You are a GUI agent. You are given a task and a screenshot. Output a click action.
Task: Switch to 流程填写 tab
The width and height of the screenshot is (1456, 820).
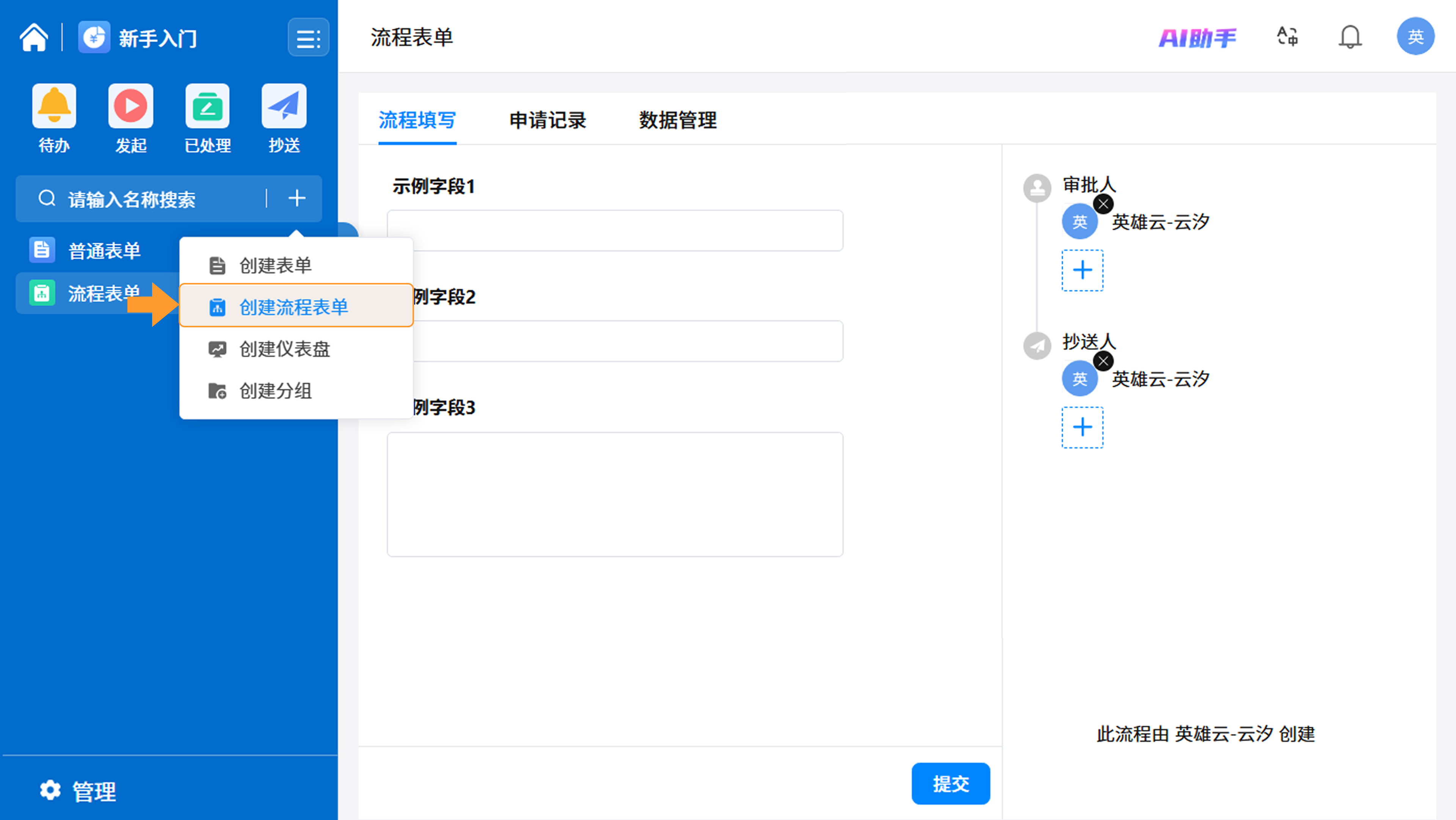point(417,121)
